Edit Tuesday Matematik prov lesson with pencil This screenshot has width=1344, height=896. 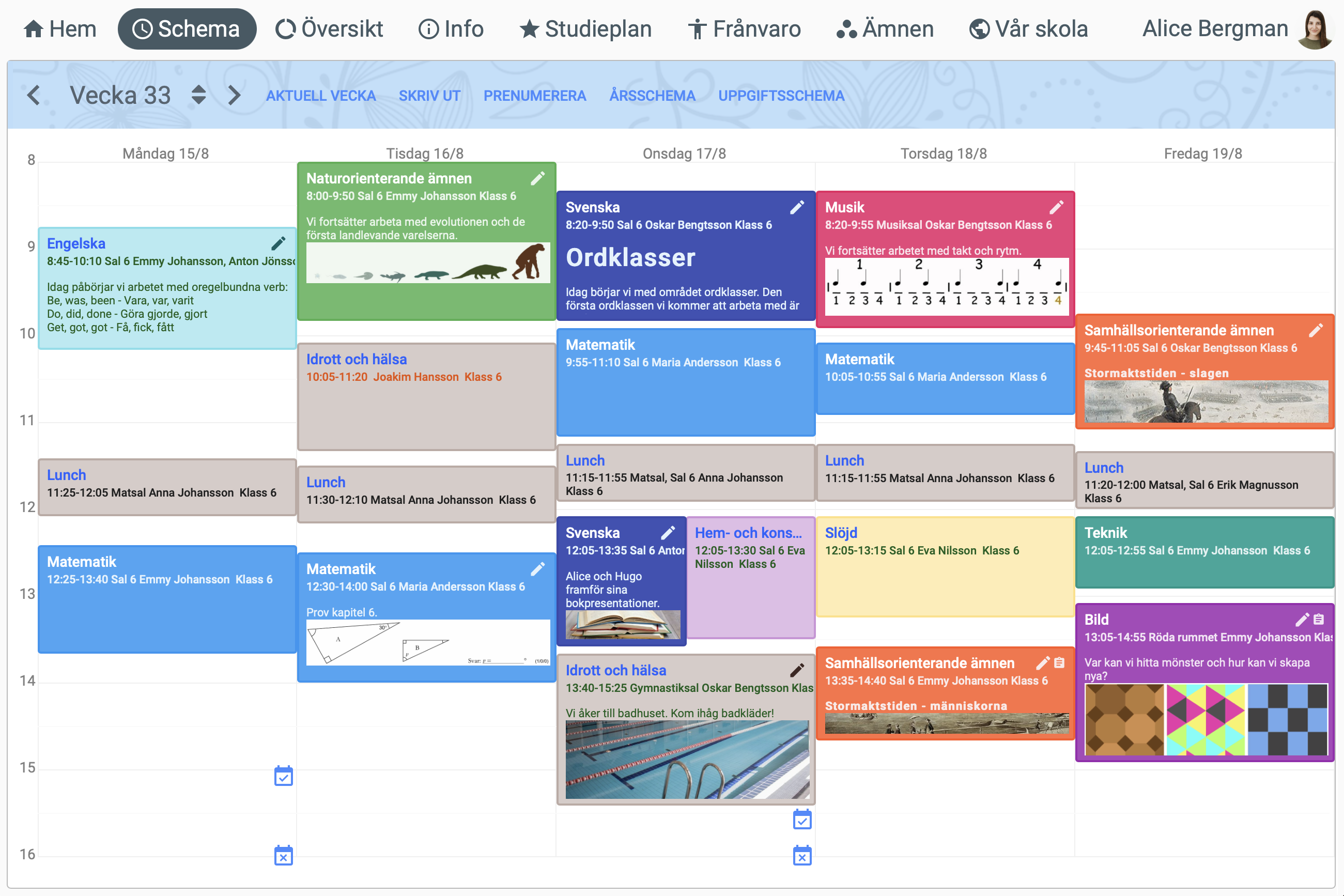(537, 569)
